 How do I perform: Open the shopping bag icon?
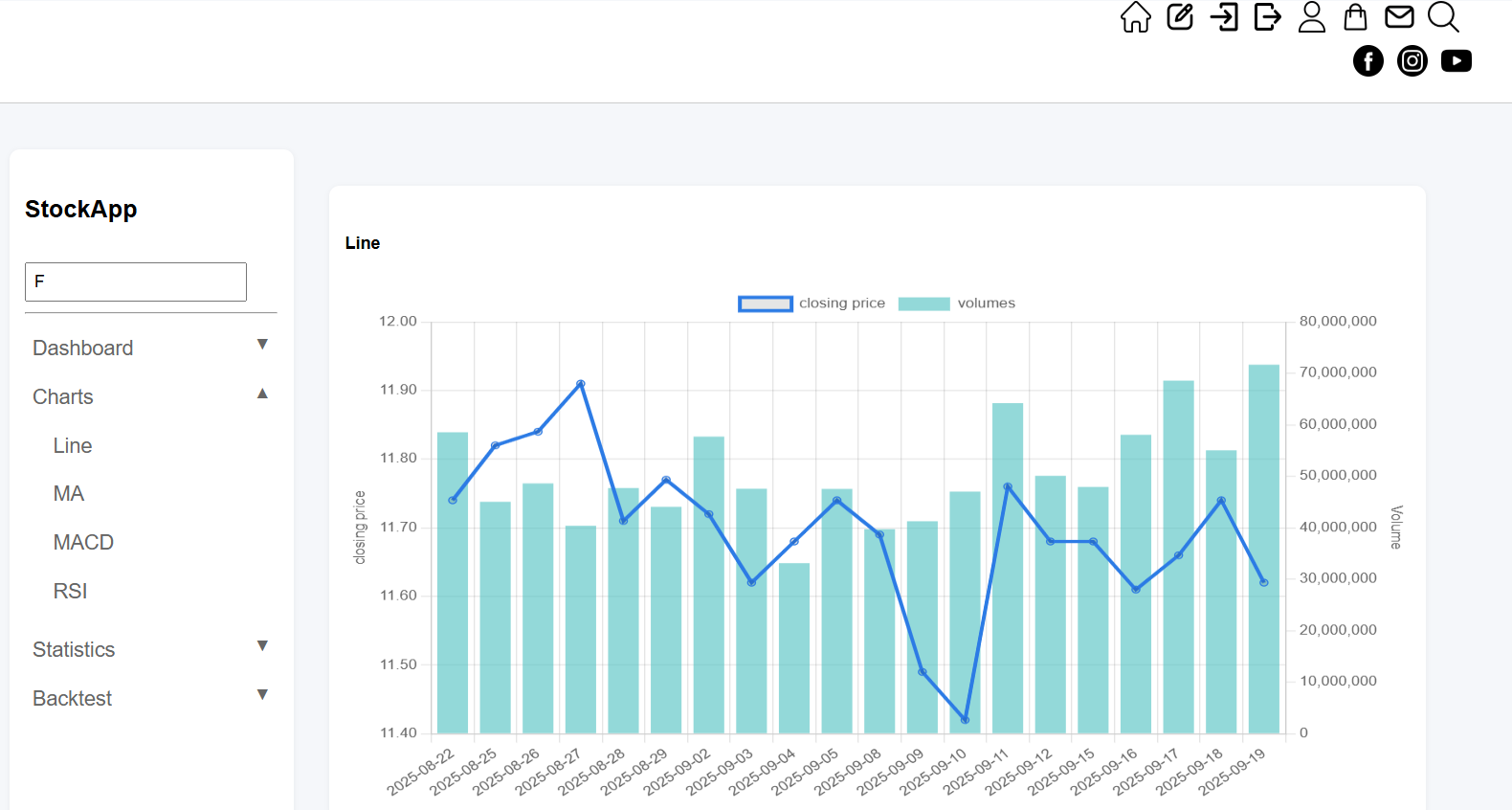coord(1355,17)
